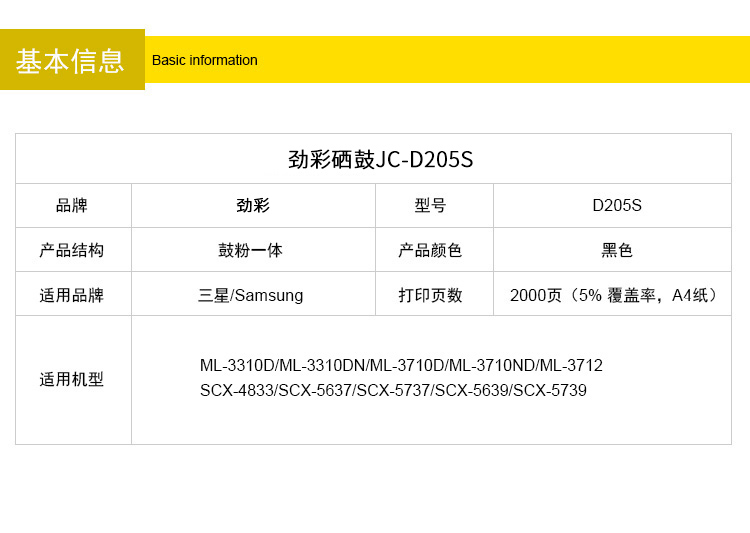Screen dimensions: 750x533
Task: Select the 产品颜色 label cell
Action: point(431,250)
